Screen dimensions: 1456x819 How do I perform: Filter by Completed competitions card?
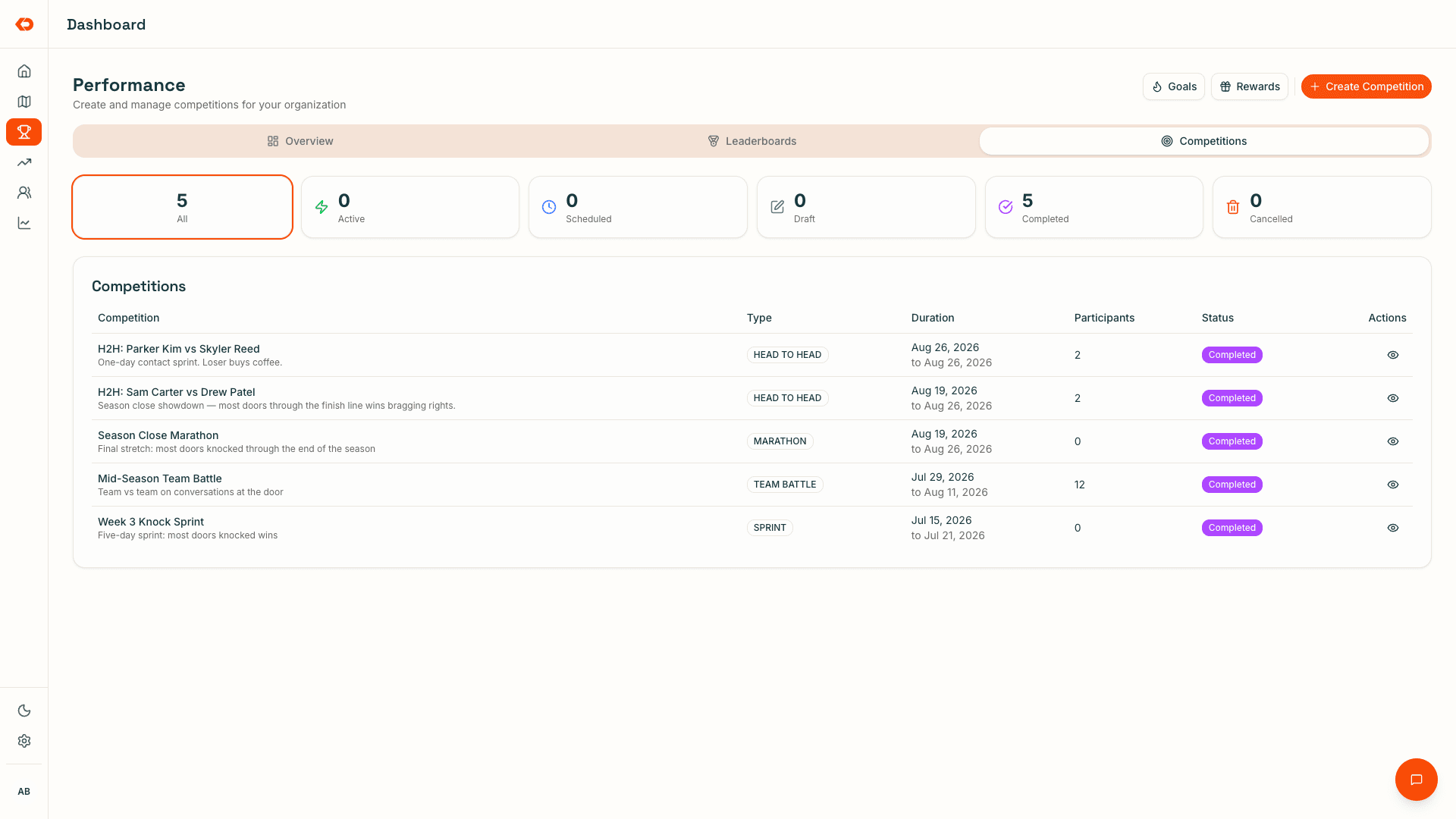tap(1094, 207)
